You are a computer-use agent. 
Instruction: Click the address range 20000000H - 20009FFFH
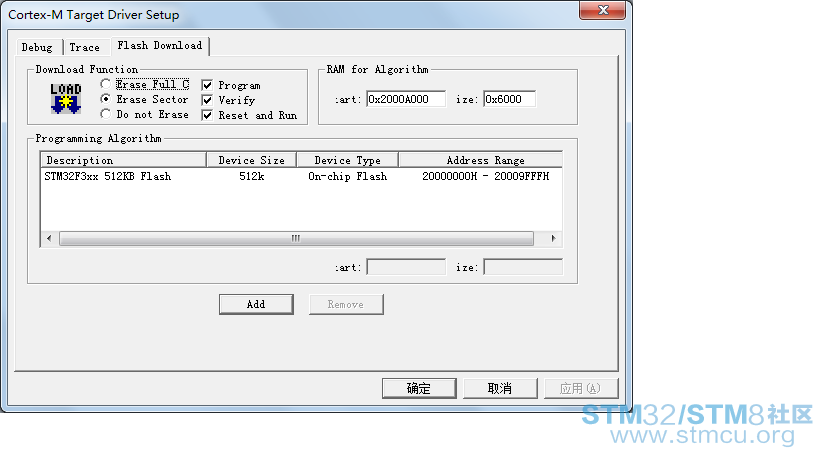486,176
